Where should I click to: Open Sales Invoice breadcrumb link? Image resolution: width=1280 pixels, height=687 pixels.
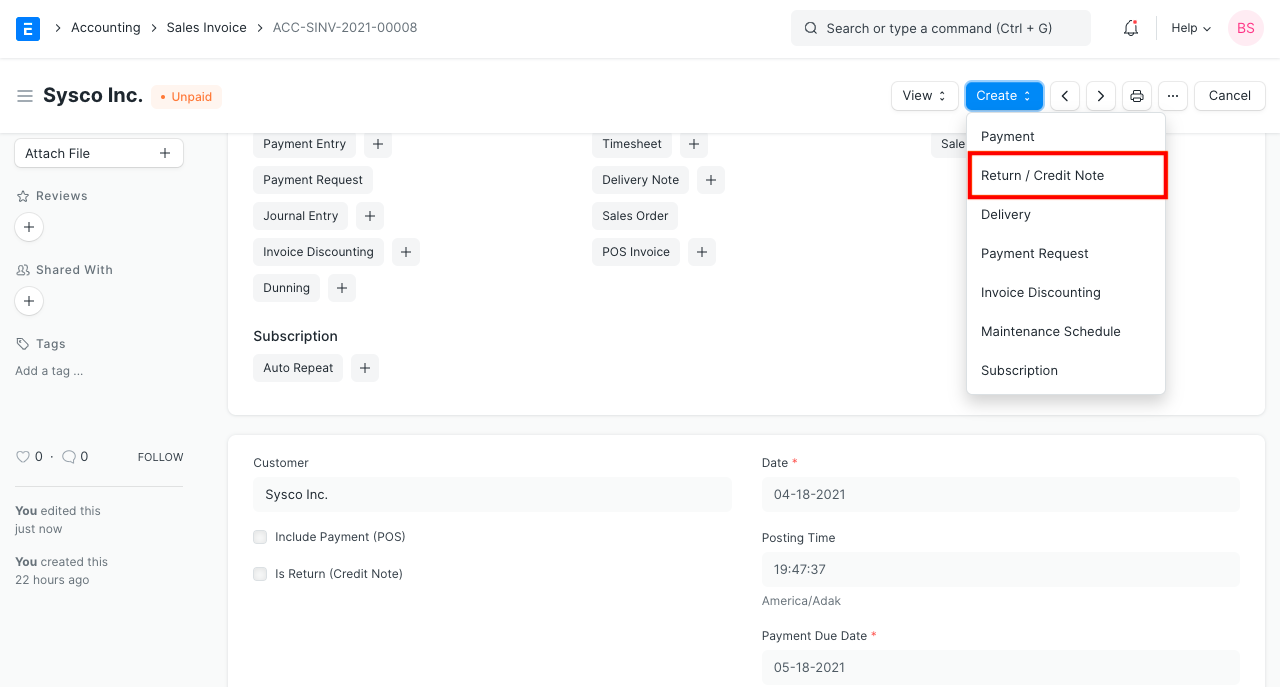(206, 28)
